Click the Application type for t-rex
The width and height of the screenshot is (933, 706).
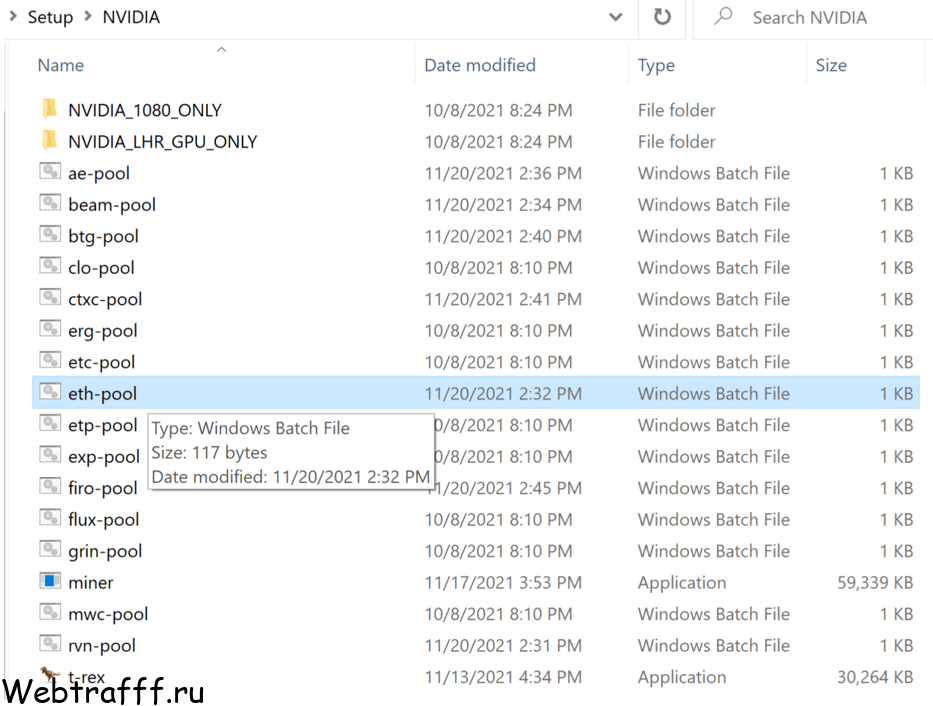tap(682, 677)
